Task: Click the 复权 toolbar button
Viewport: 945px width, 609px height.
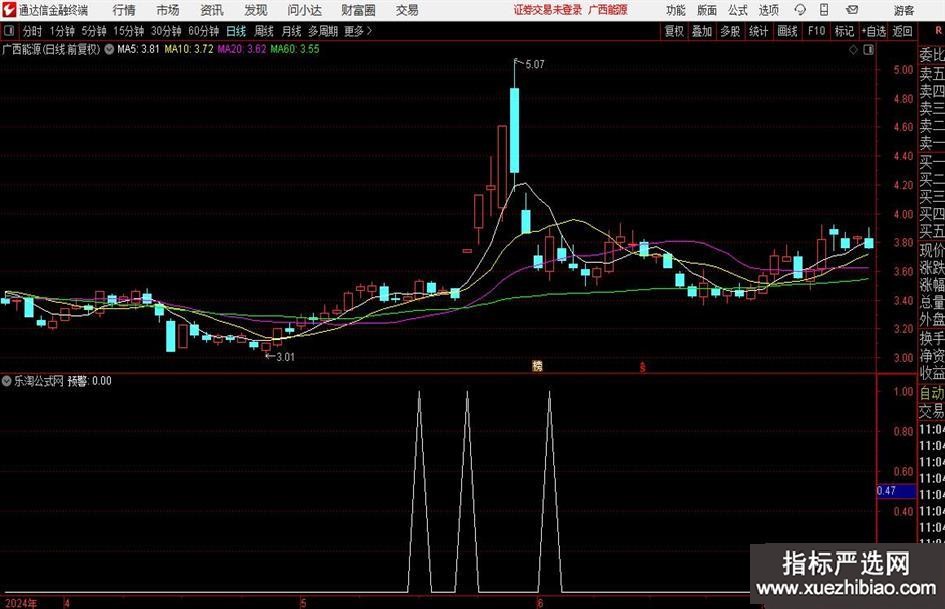Action: 674,31
